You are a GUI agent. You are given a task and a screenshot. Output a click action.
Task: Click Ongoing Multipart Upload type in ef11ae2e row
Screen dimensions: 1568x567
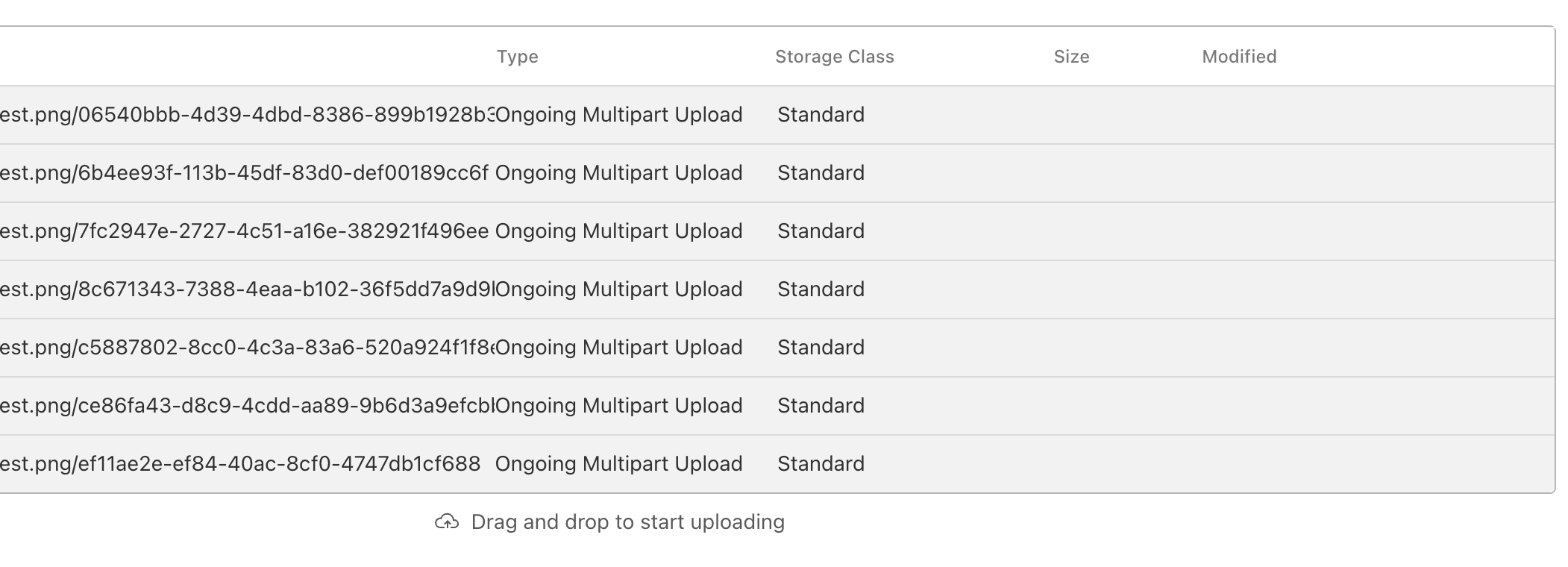(618, 464)
